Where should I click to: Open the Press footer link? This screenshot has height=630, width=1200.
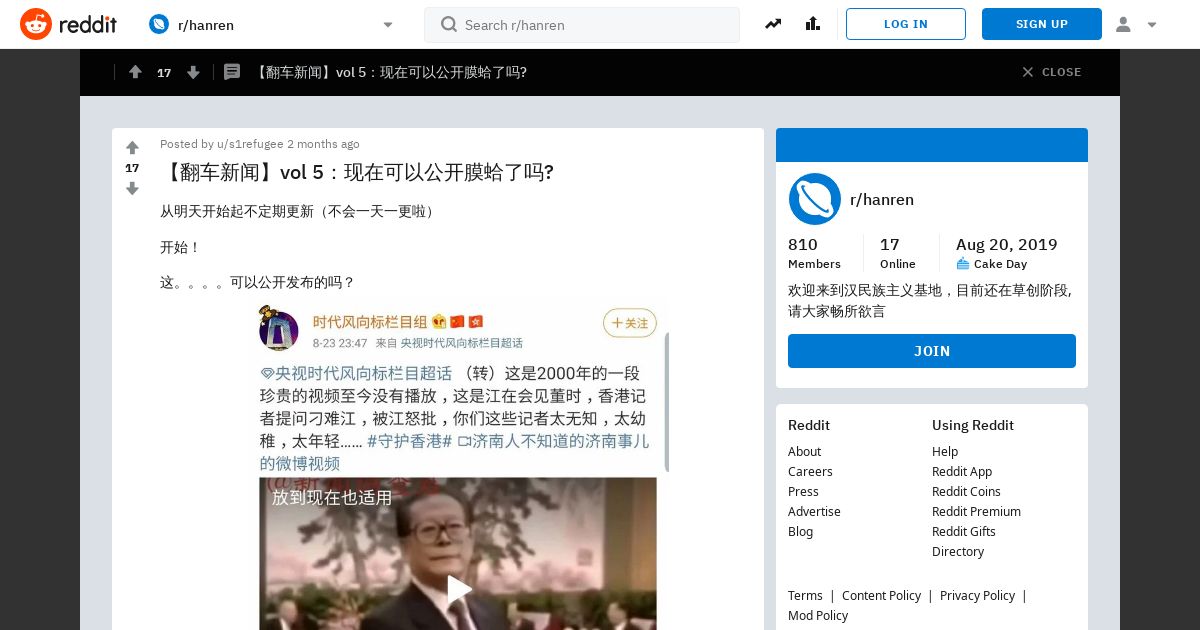[x=803, y=492]
